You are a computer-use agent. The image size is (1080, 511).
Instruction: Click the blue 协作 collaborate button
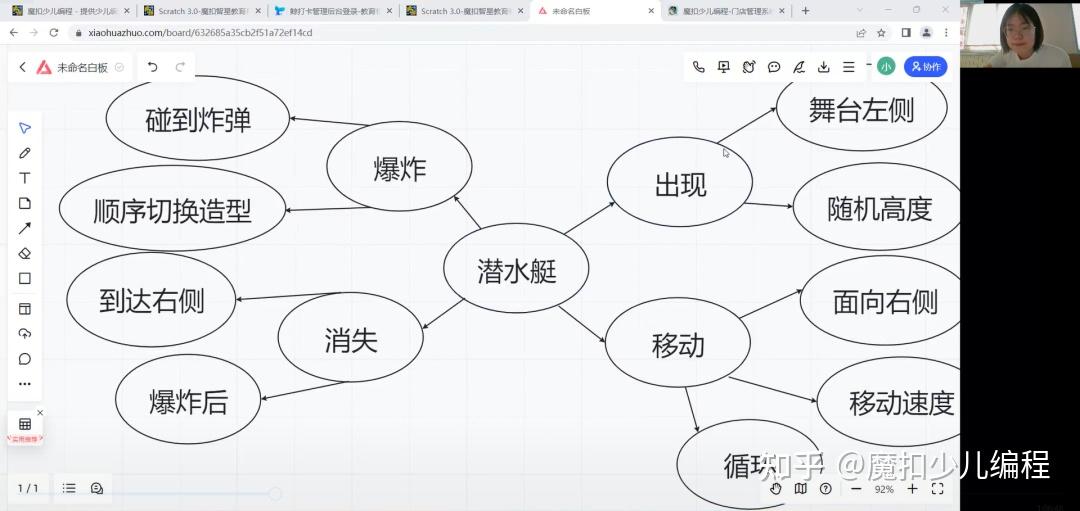(925, 67)
